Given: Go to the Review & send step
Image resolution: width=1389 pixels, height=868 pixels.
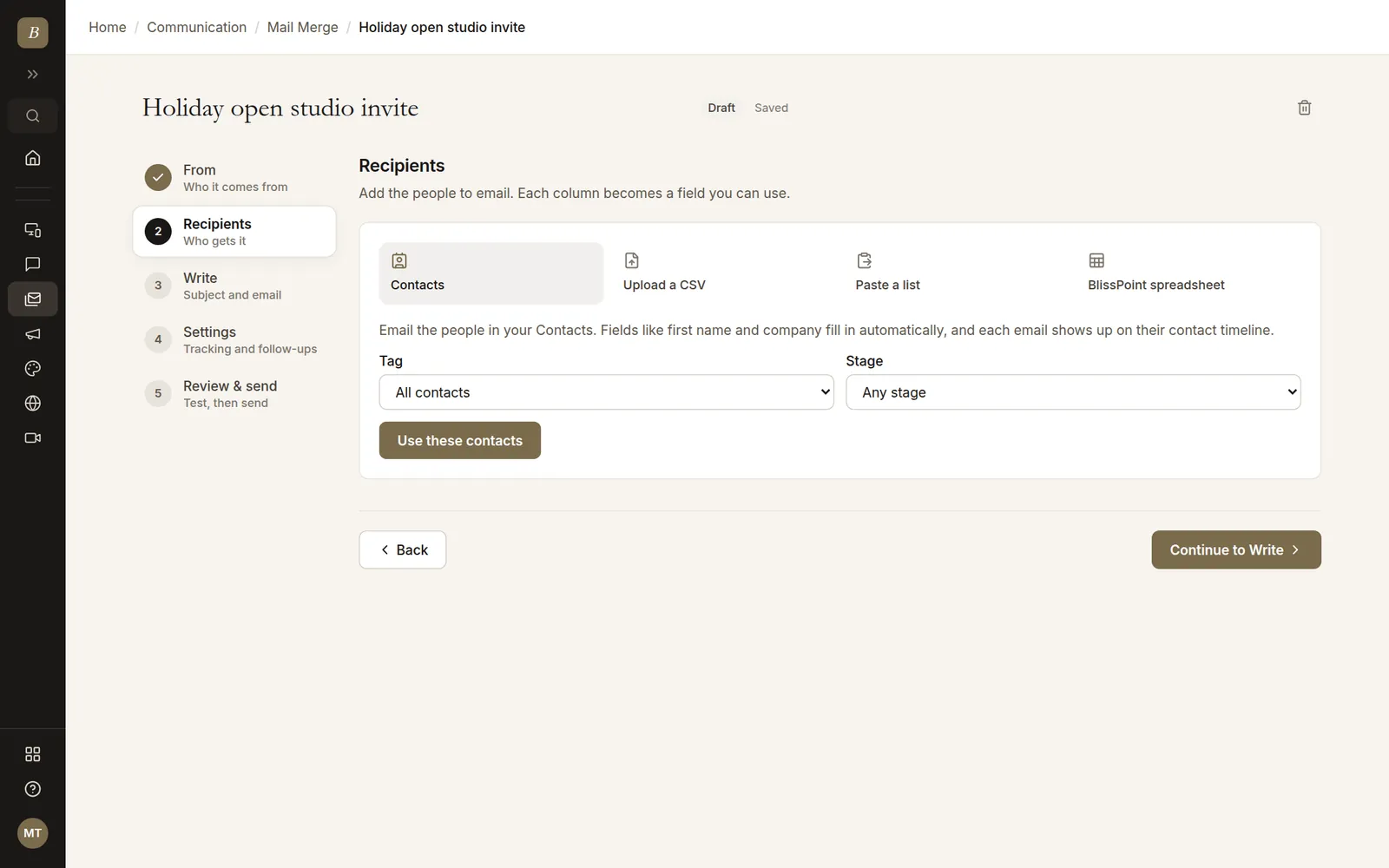Looking at the screenshot, I should point(234,393).
